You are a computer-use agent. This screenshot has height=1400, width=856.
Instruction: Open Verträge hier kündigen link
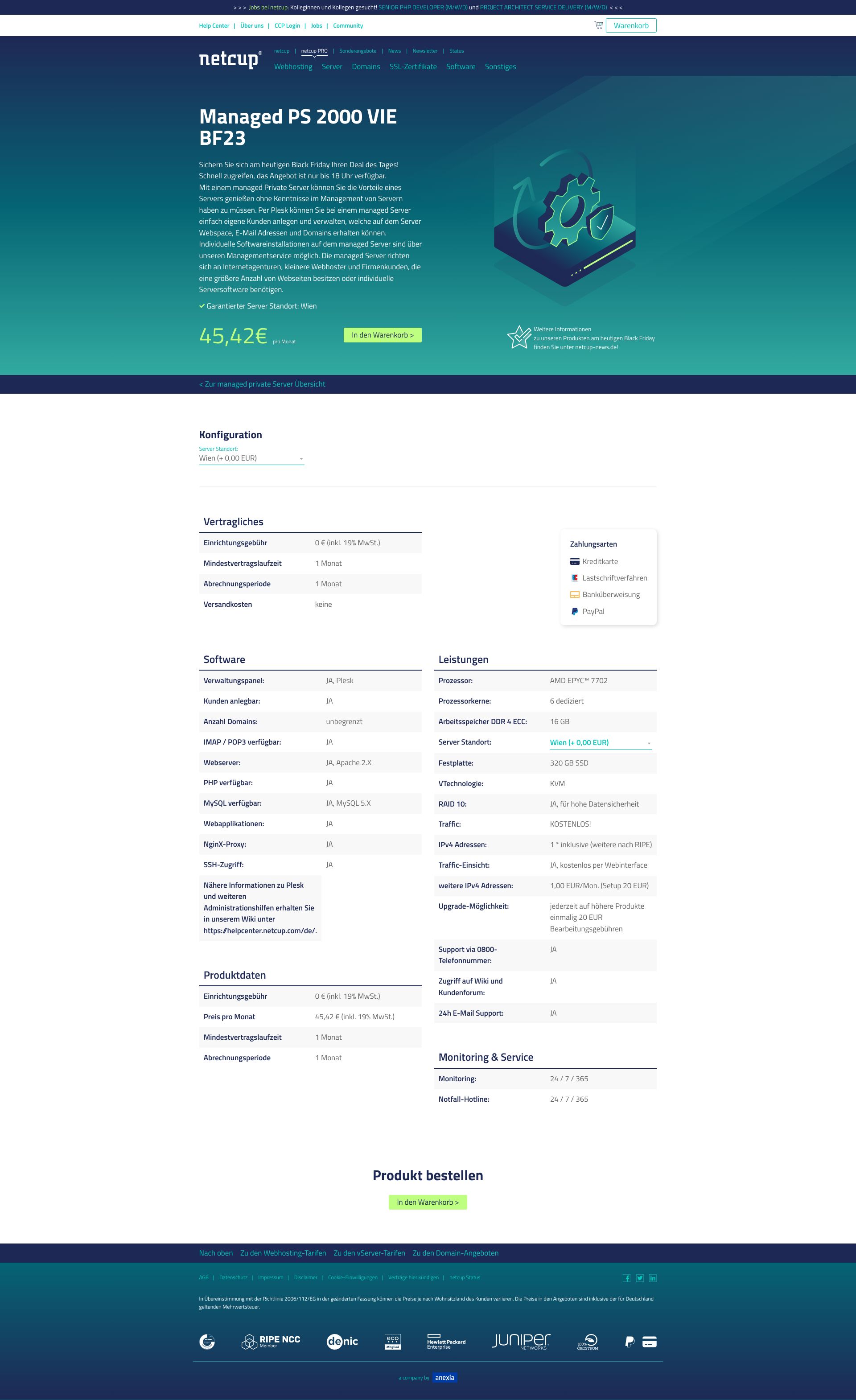click(x=414, y=1277)
